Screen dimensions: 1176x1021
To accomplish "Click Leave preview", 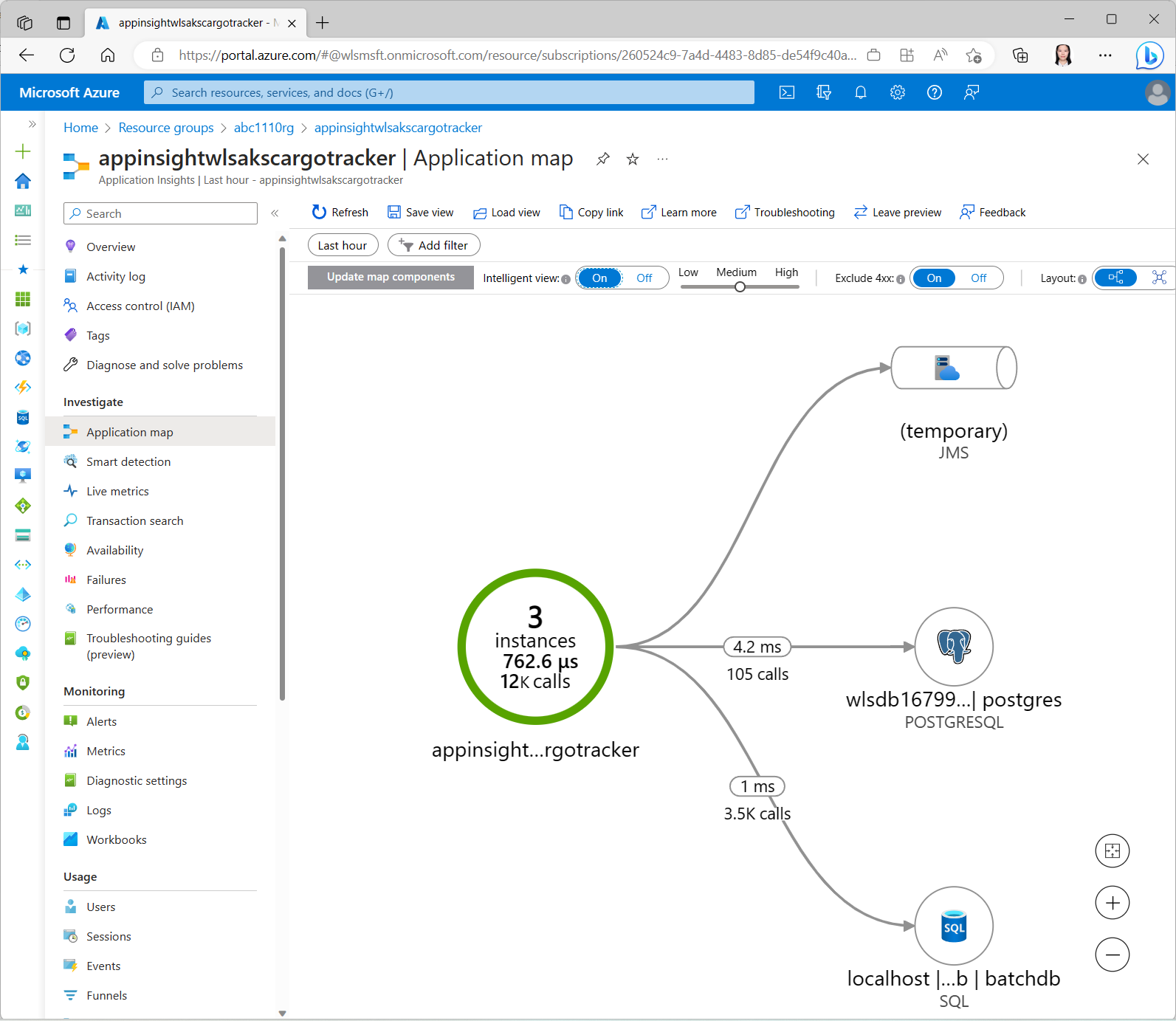I will (x=898, y=213).
